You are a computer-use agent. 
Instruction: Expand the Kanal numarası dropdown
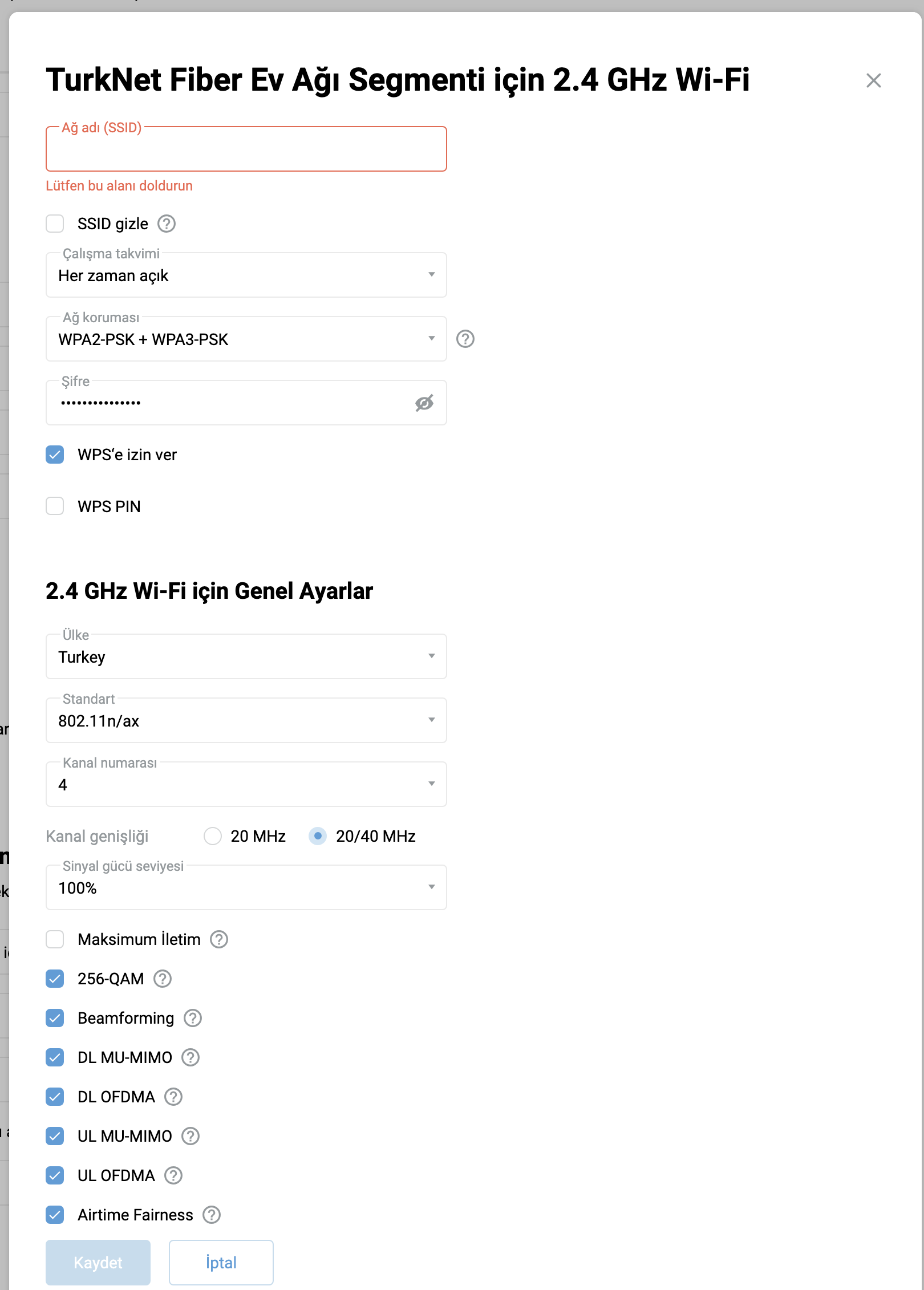pyautogui.click(x=246, y=784)
